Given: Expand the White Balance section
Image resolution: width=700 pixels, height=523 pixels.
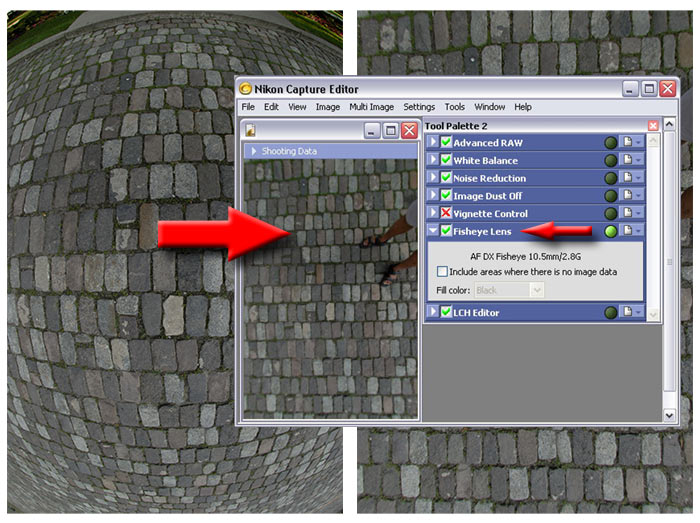Looking at the screenshot, I should pos(433,160).
